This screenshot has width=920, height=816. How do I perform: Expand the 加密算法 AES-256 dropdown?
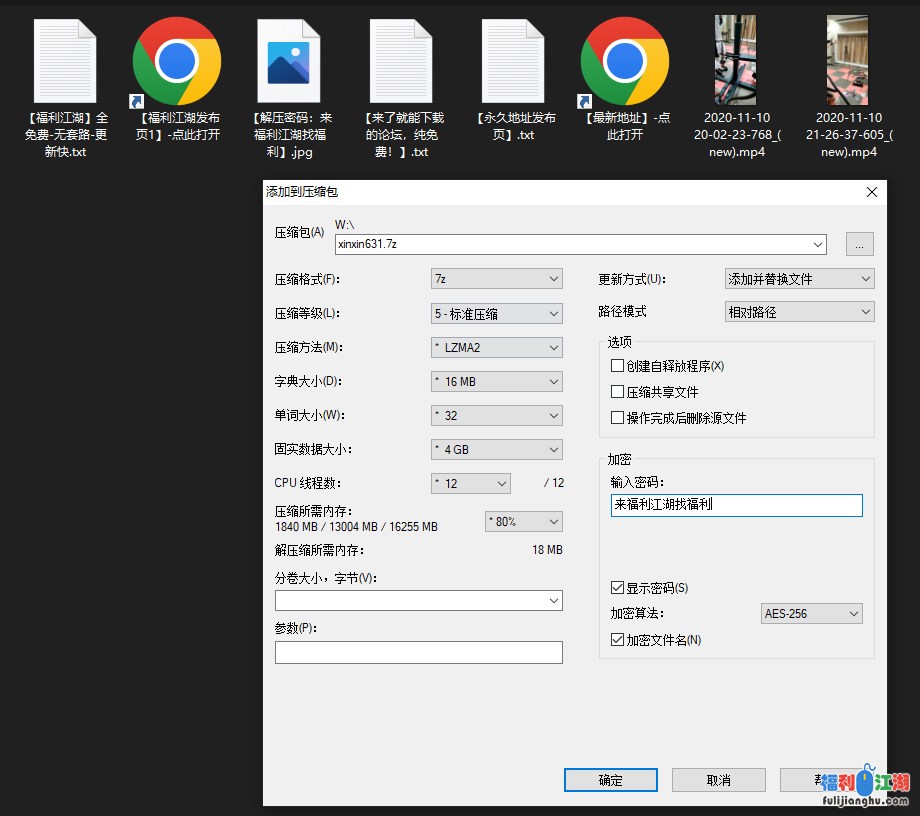pyautogui.click(x=811, y=613)
